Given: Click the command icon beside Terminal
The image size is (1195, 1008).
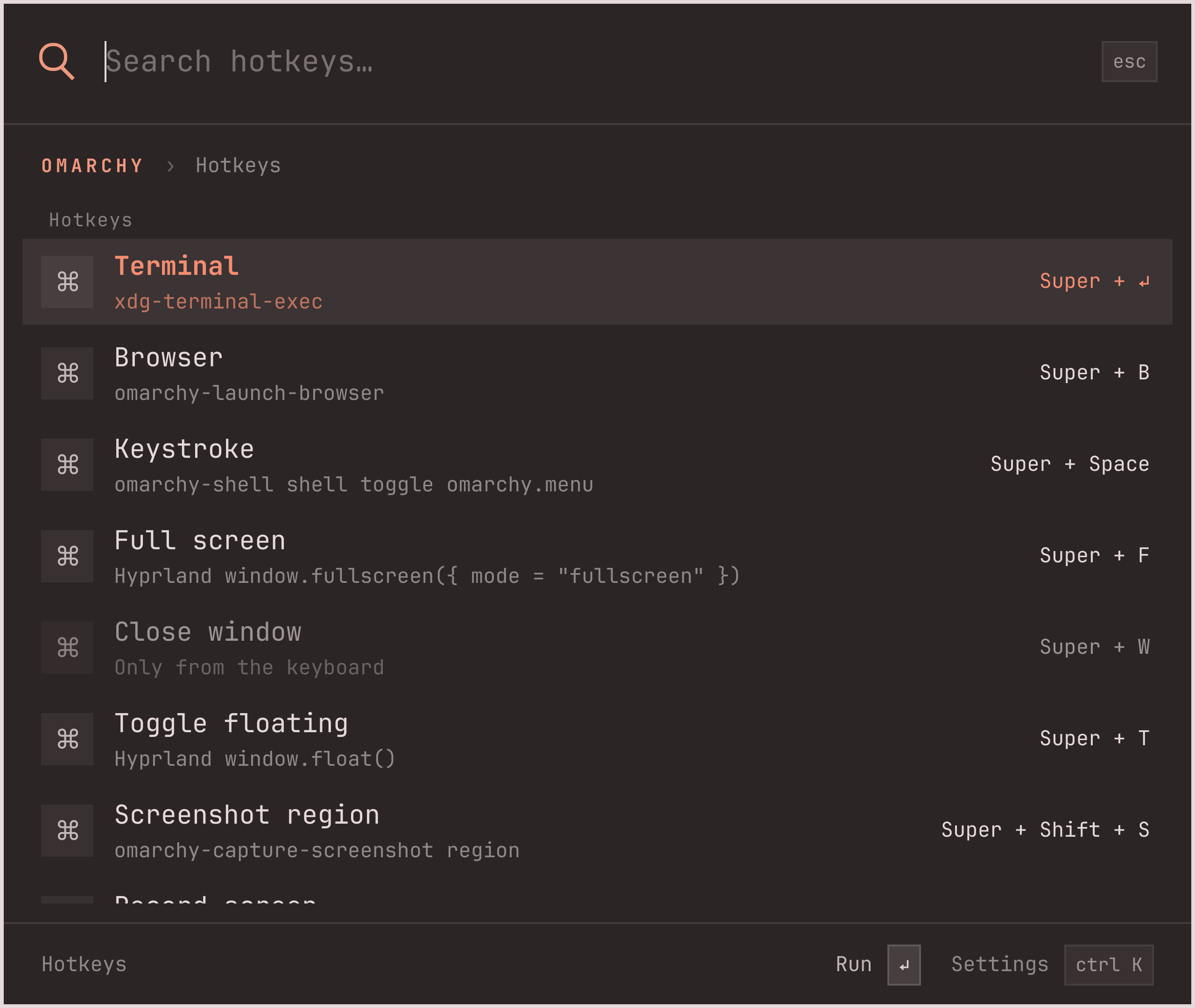Looking at the screenshot, I should pyautogui.click(x=67, y=282).
